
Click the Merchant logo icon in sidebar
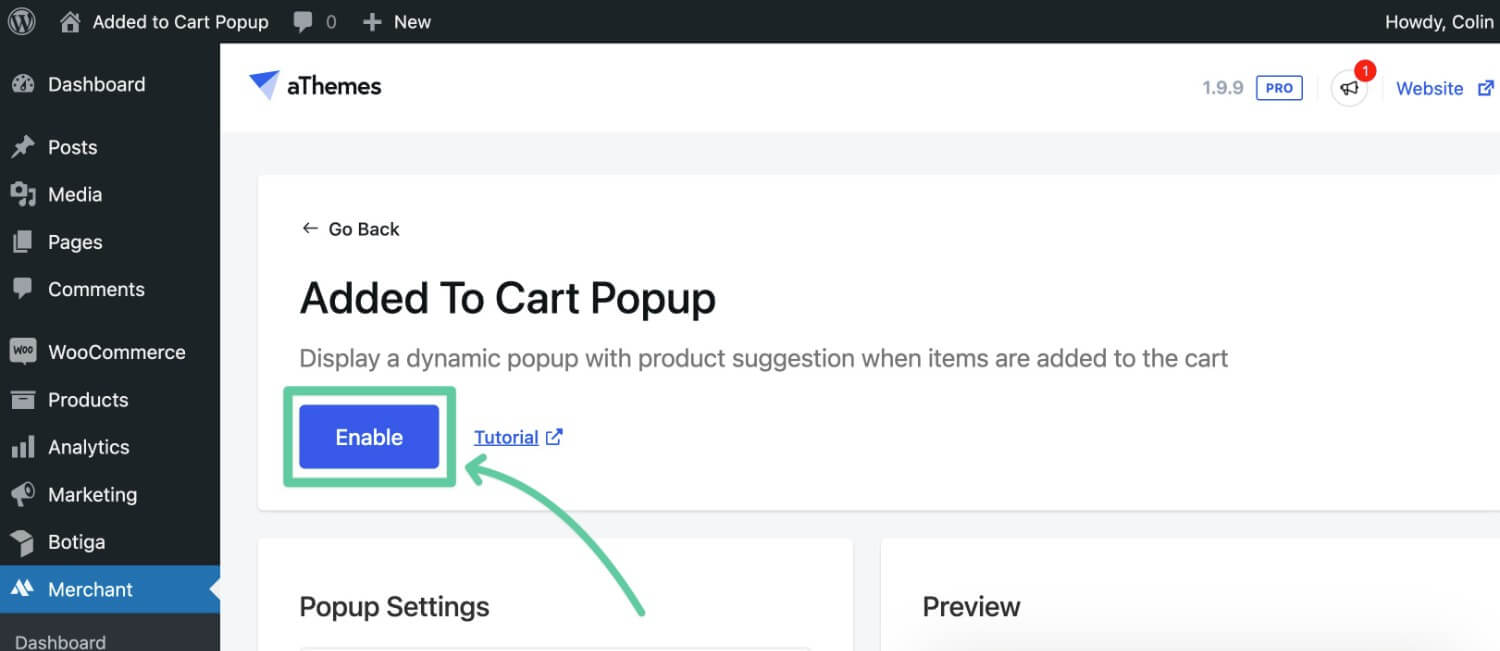tap(23, 589)
